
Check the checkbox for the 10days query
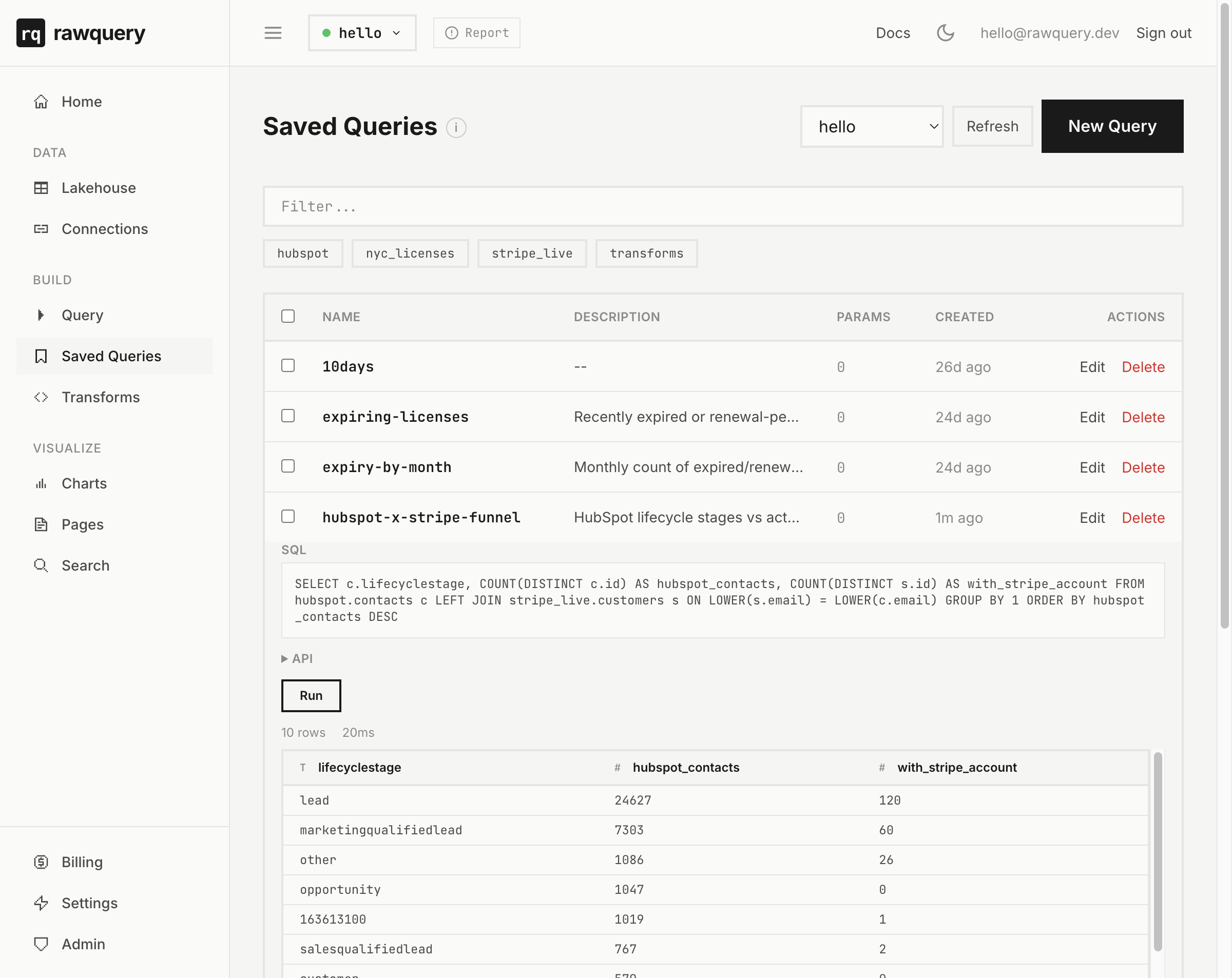288,366
